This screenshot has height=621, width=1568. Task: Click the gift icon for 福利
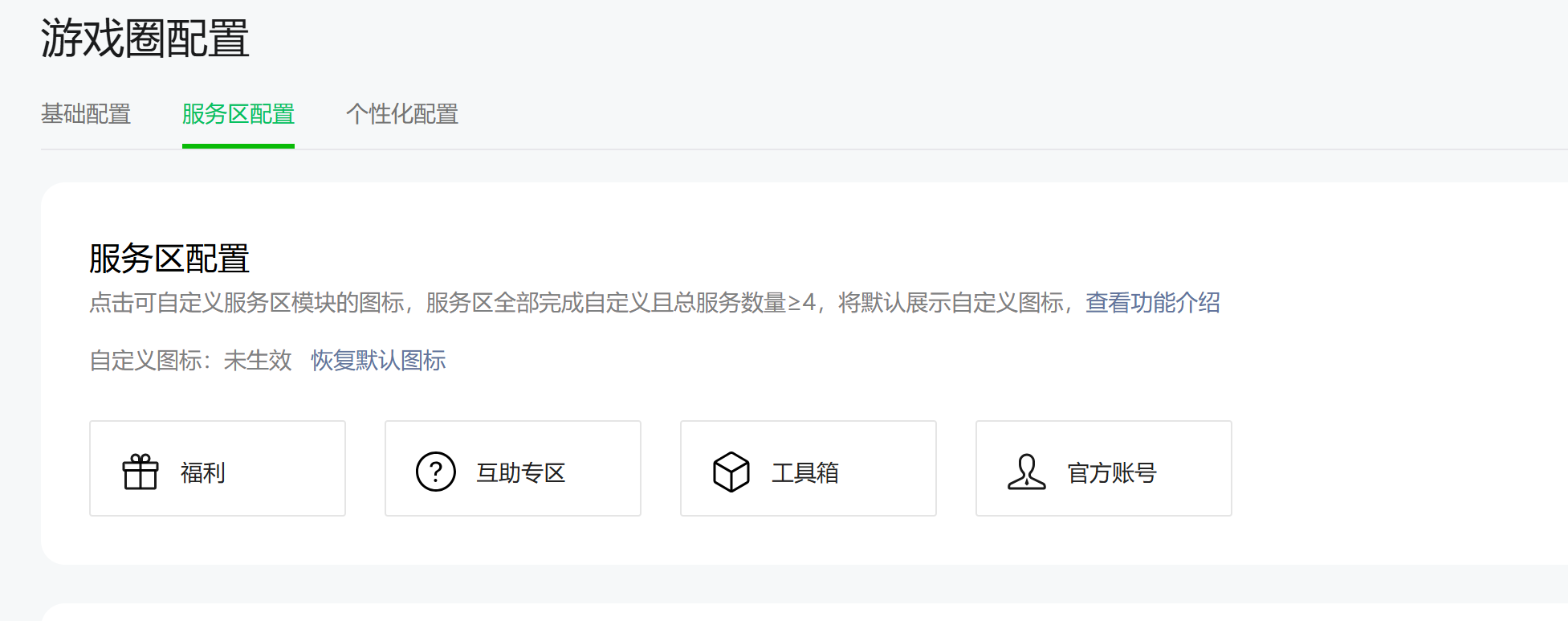140,472
